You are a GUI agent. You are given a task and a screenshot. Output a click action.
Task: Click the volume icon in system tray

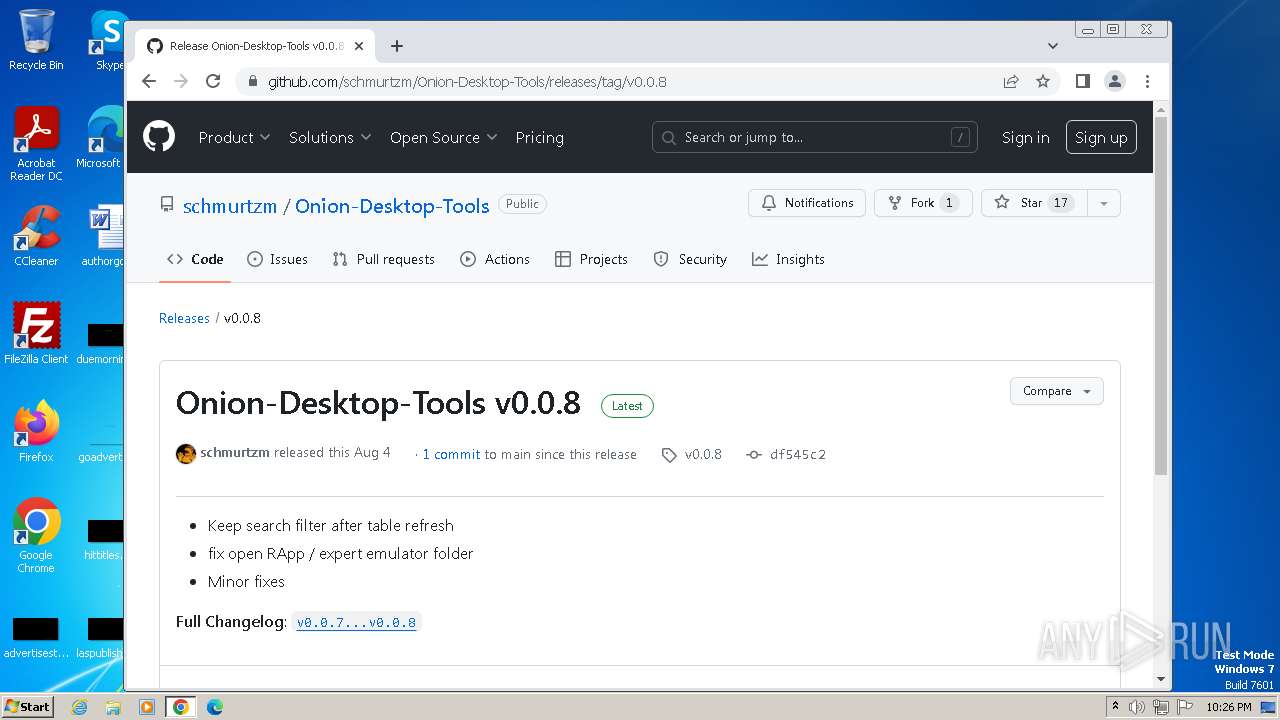point(1137,707)
